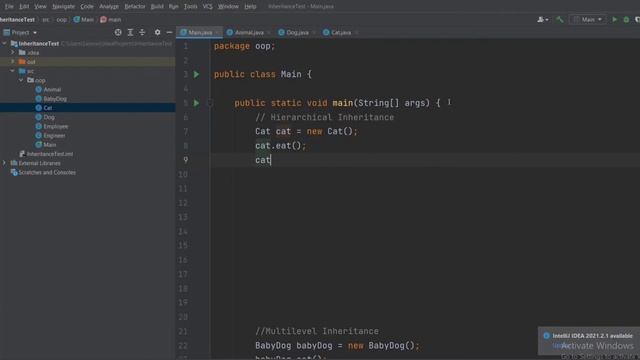Viewport: 640px width, 360px height.
Task: Select InheritanceTest.iml file in tree
Action: coord(50,154)
